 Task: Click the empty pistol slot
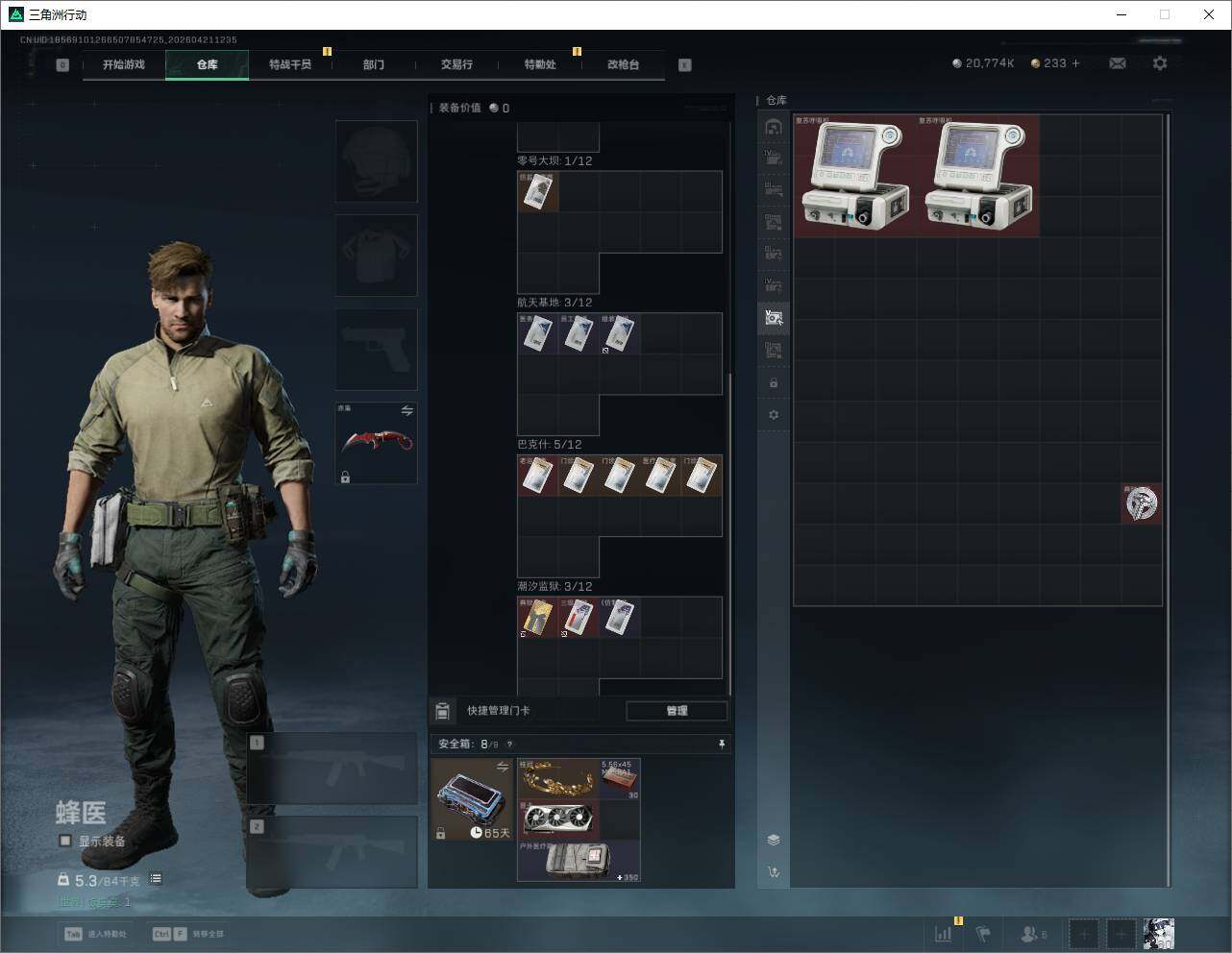[x=377, y=350]
